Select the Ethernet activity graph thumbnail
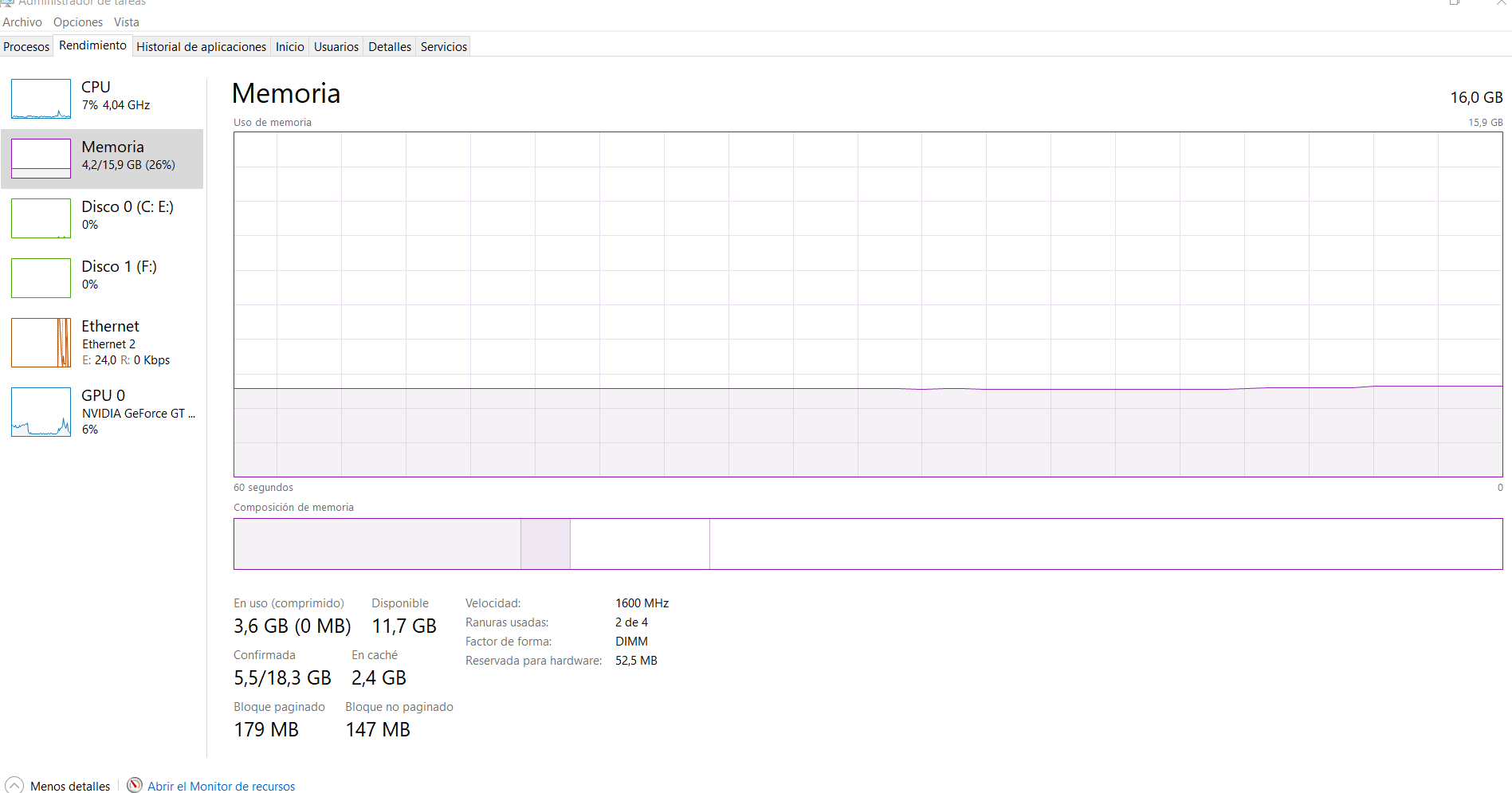The height and width of the screenshot is (793, 1512). click(41, 343)
